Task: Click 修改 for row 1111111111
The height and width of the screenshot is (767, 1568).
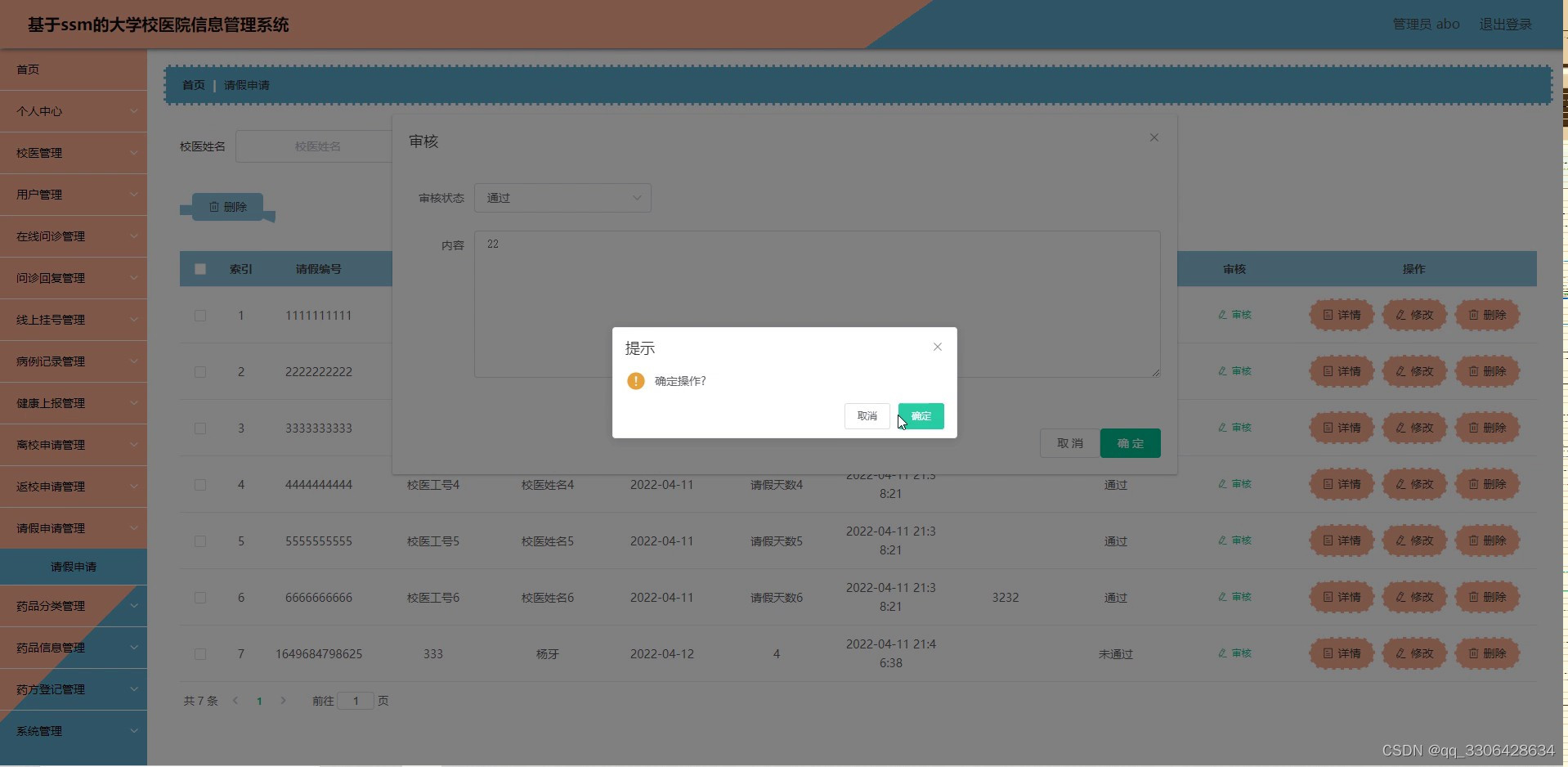Action: pos(1414,315)
